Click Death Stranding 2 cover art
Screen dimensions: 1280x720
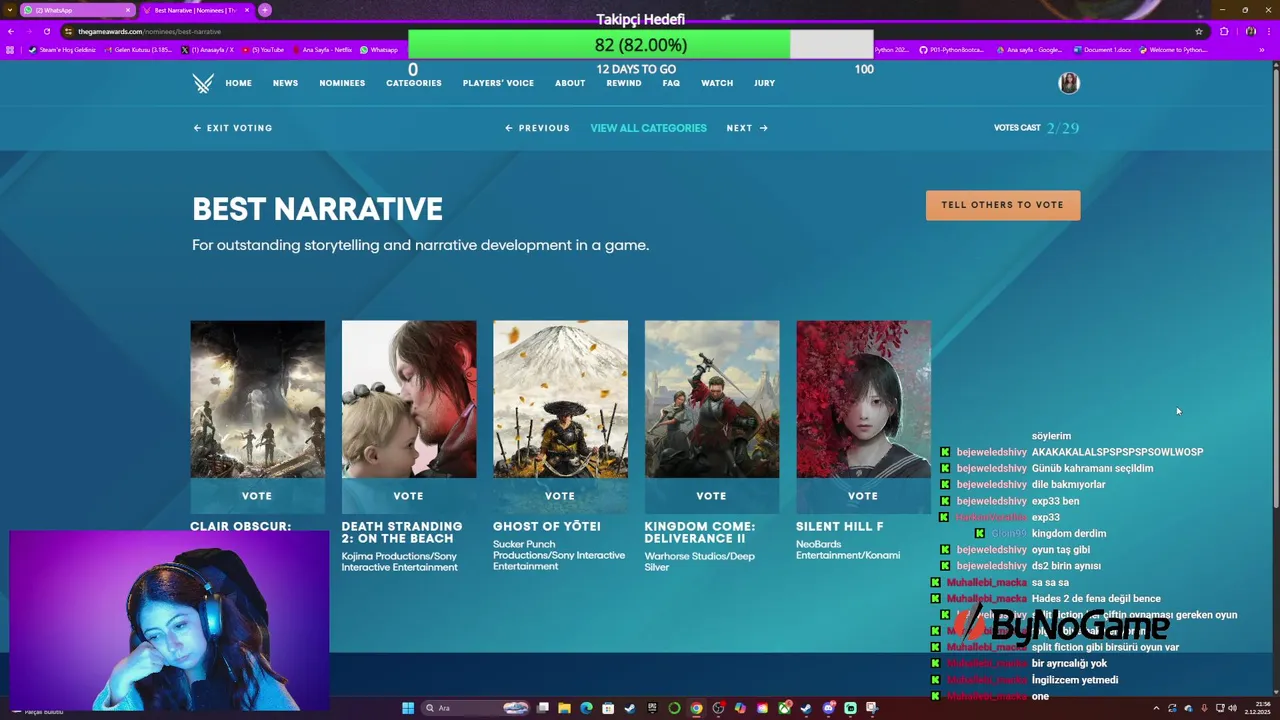[x=409, y=399]
